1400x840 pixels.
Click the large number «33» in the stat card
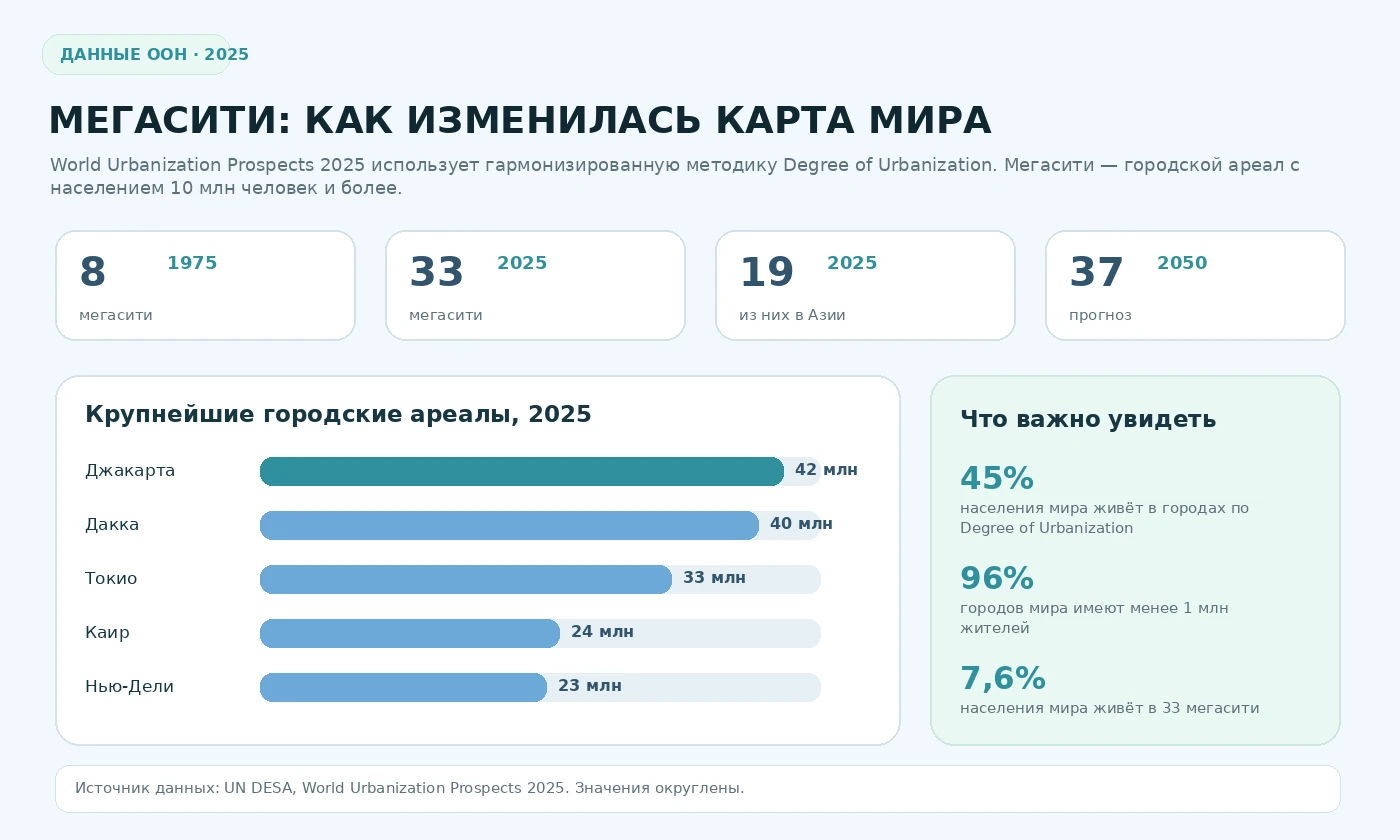tap(437, 273)
